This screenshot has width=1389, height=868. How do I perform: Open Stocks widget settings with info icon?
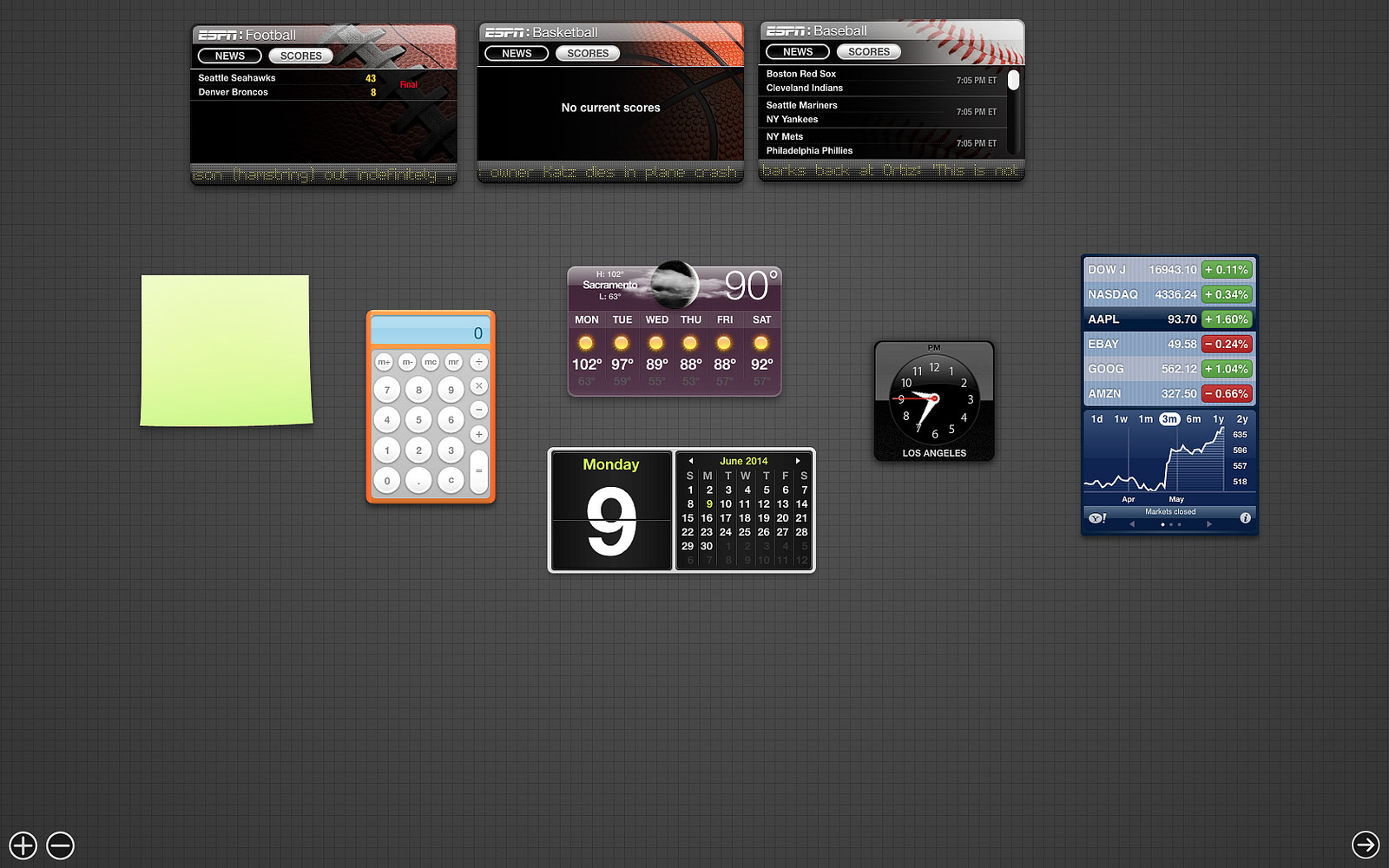1245,518
